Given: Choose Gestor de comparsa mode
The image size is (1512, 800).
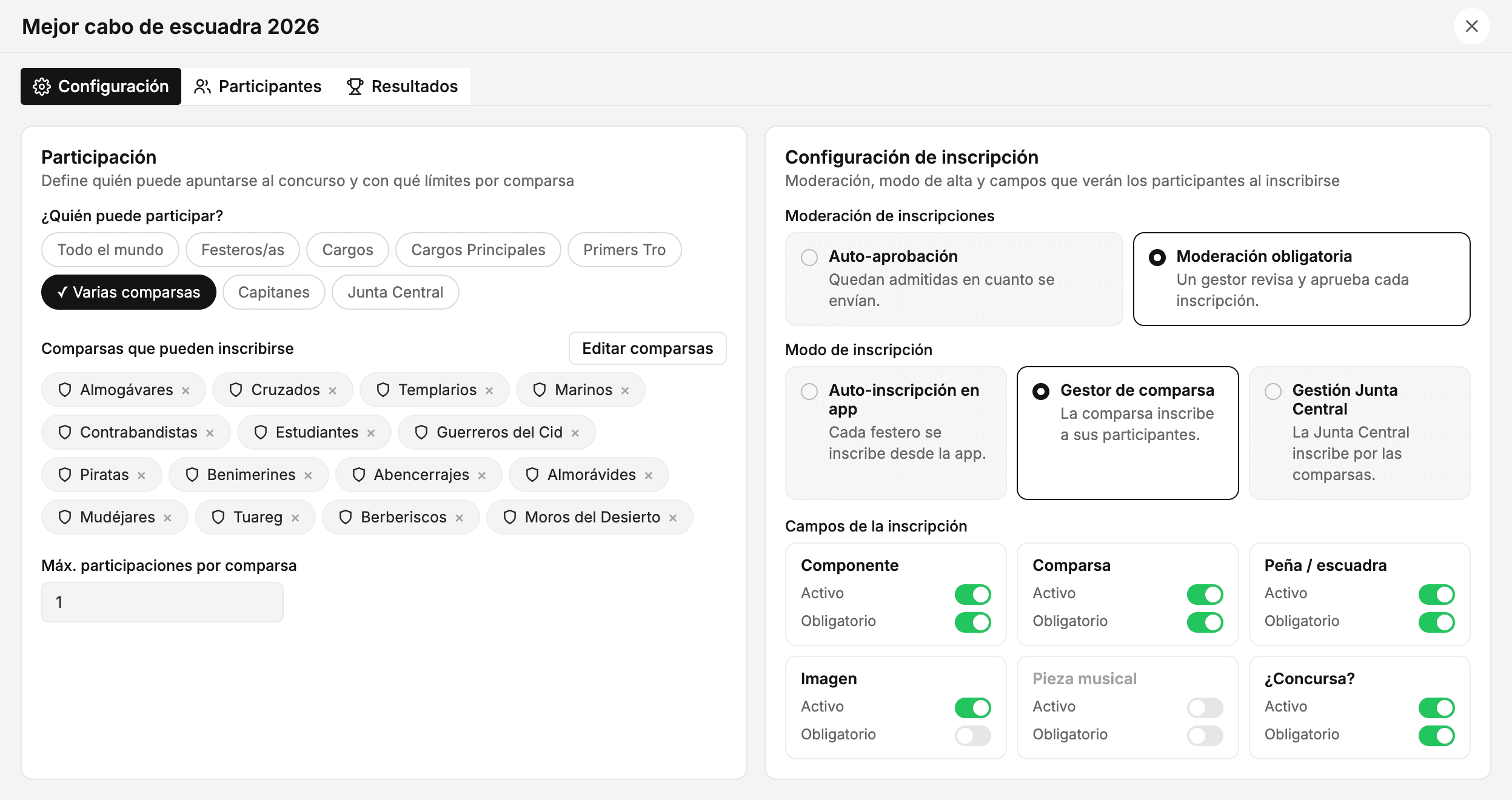Looking at the screenshot, I should pos(1128,433).
